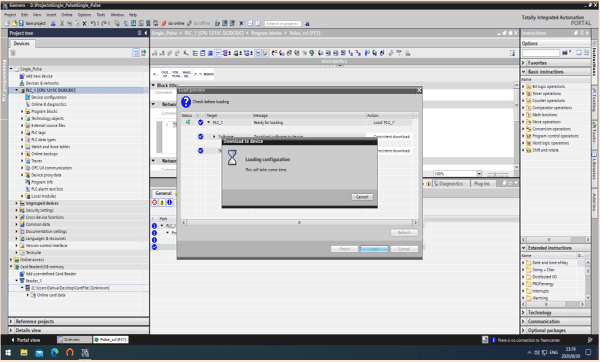Click the editor toolbar icon at far right
The height and width of the screenshot is (362, 600).
[512, 53]
